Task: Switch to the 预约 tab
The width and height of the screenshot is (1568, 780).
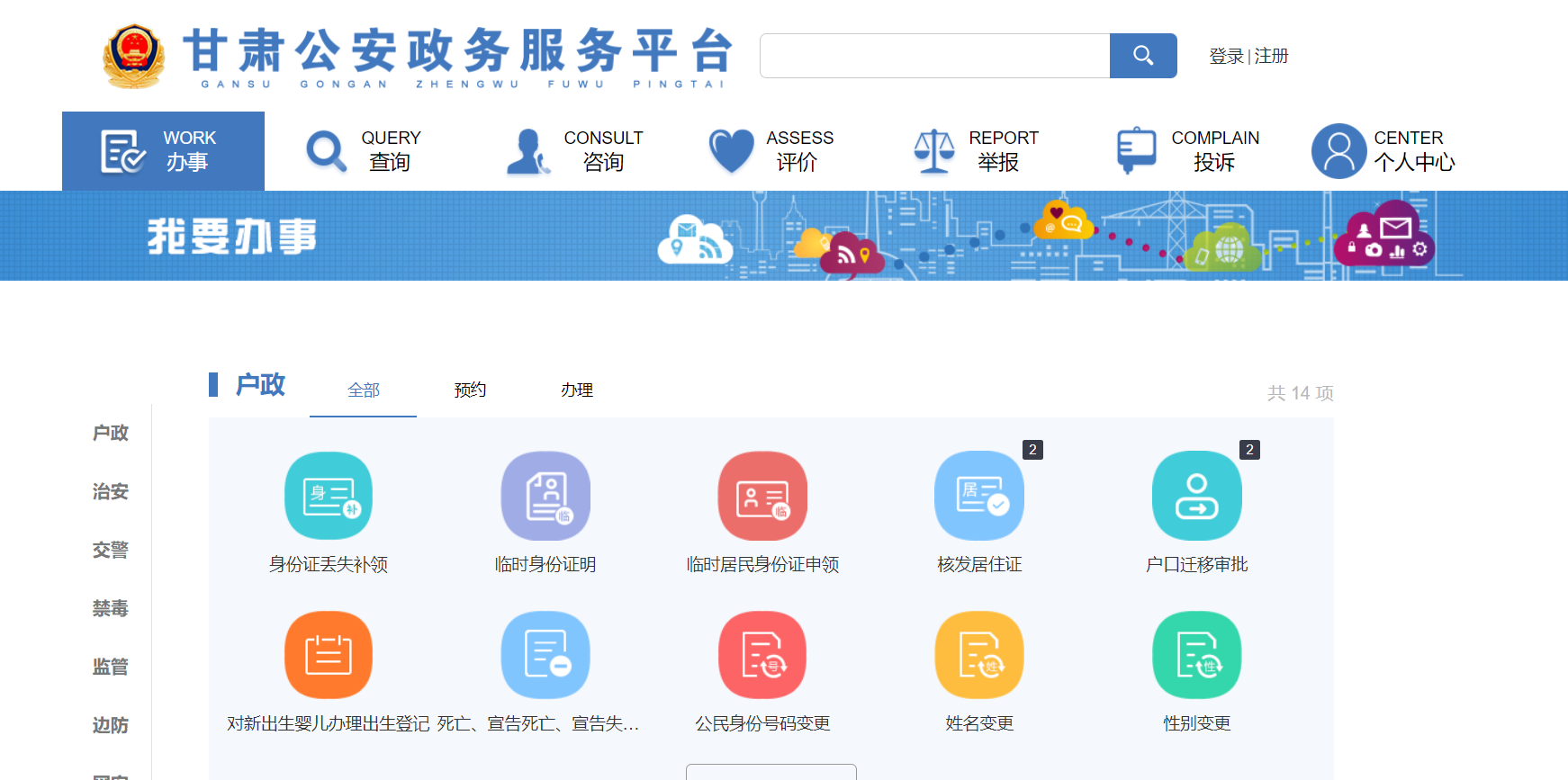Action: (470, 390)
